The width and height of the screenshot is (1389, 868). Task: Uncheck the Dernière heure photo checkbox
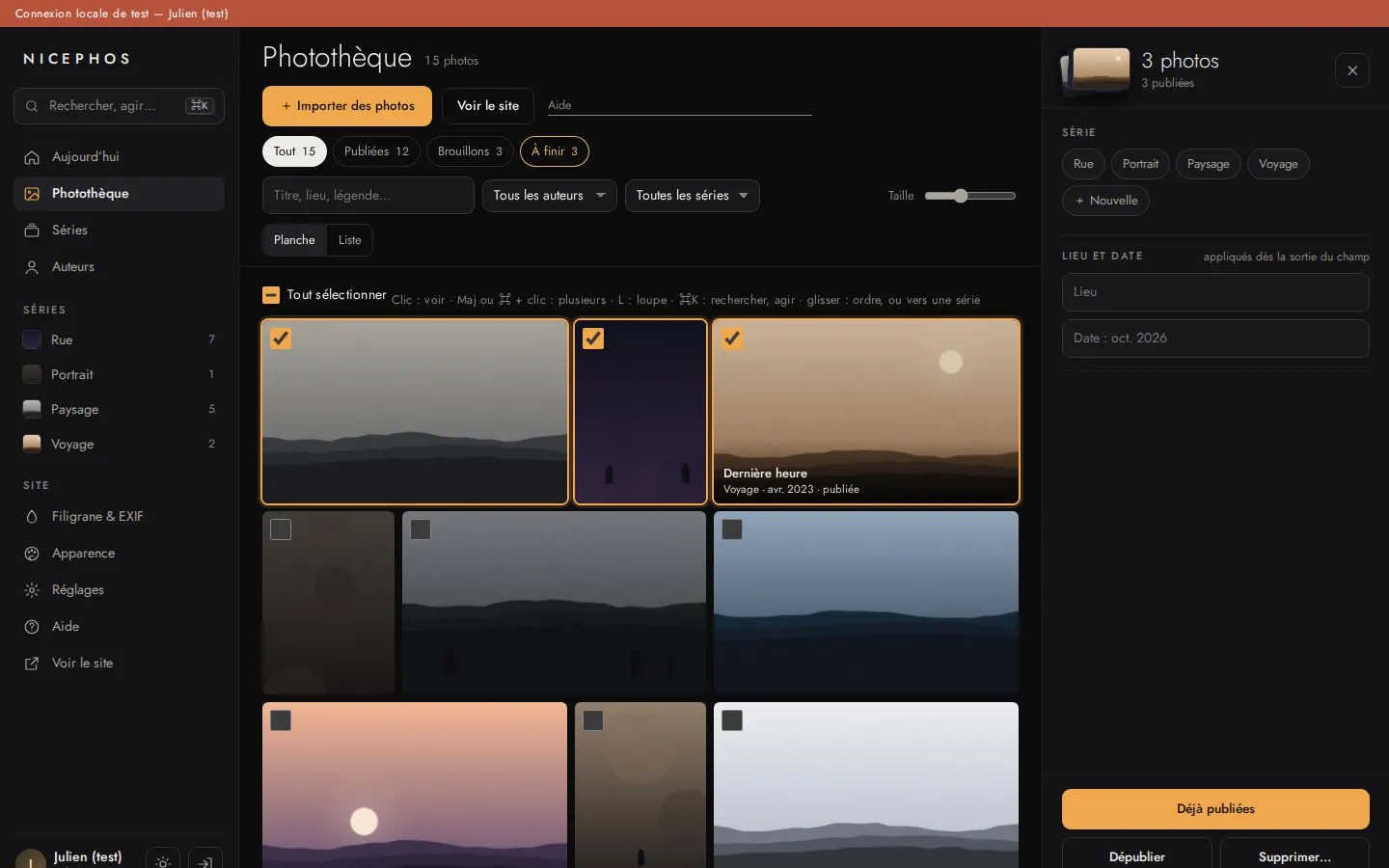pos(732,339)
